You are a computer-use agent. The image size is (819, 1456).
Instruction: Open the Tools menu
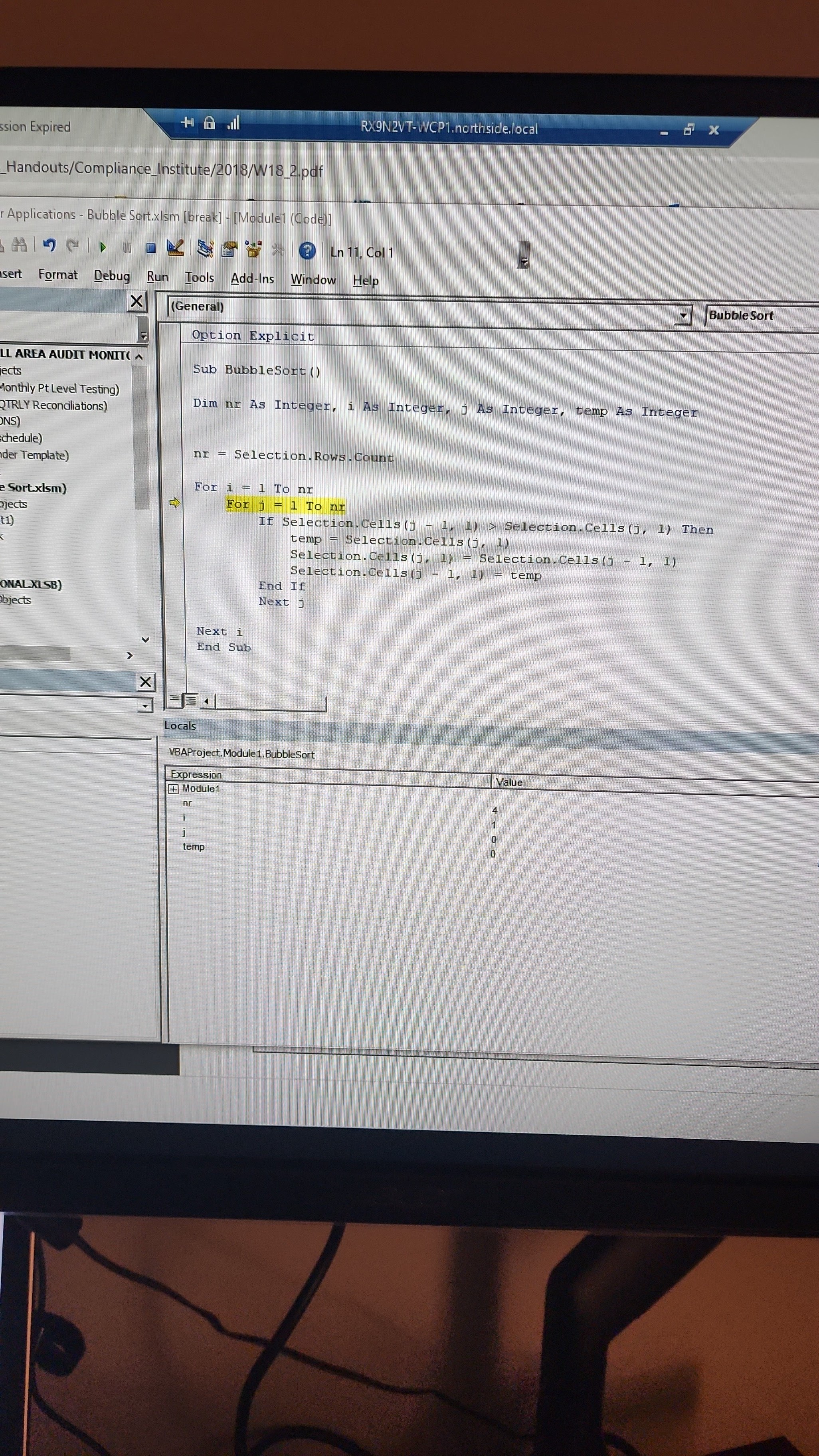click(199, 277)
